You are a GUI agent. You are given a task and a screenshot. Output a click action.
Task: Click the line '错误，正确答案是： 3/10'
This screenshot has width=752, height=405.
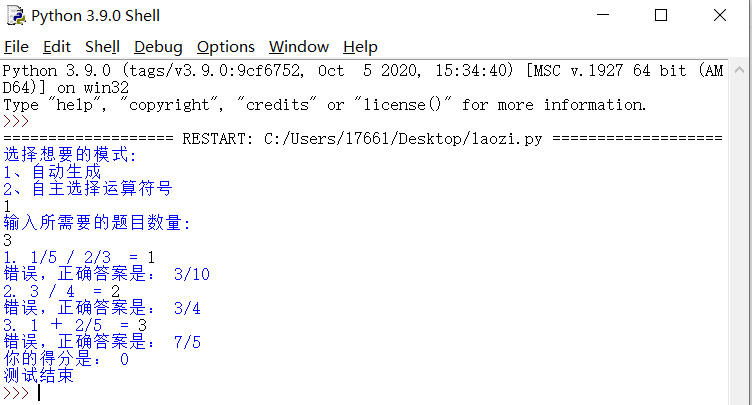[106, 274]
